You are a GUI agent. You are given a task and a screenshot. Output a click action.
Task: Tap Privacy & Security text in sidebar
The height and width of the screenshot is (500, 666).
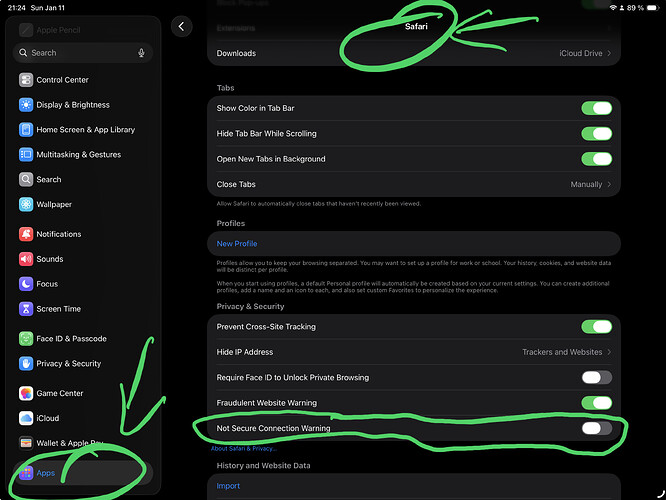click(x=69, y=364)
